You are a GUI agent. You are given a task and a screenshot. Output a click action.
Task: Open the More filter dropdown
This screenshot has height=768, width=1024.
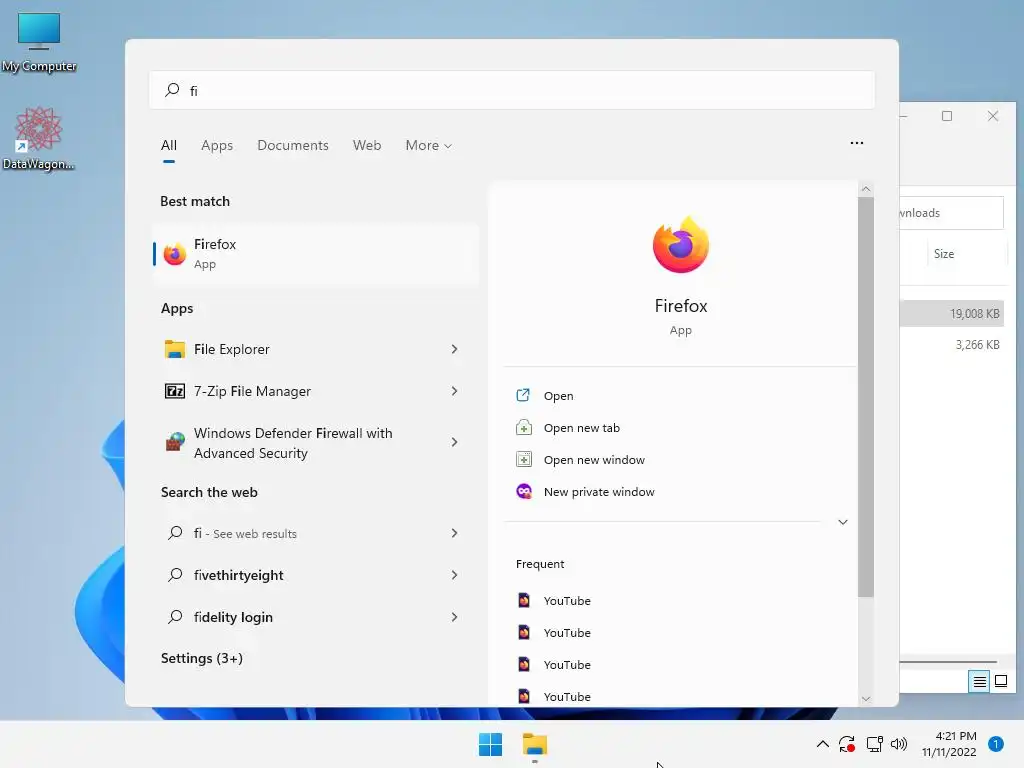[428, 145]
